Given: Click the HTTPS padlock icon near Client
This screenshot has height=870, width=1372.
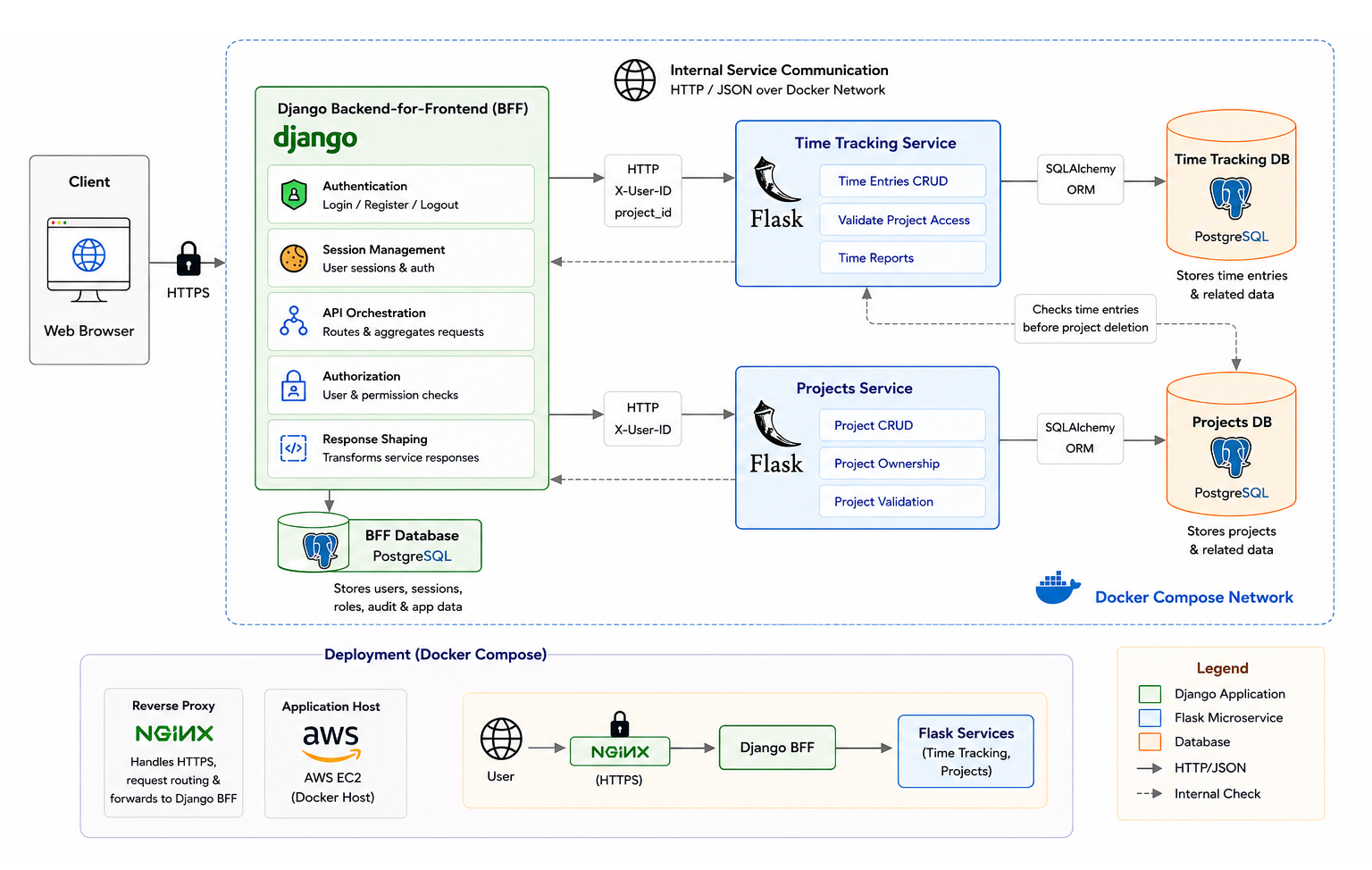Looking at the screenshot, I should tap(188, 259).
